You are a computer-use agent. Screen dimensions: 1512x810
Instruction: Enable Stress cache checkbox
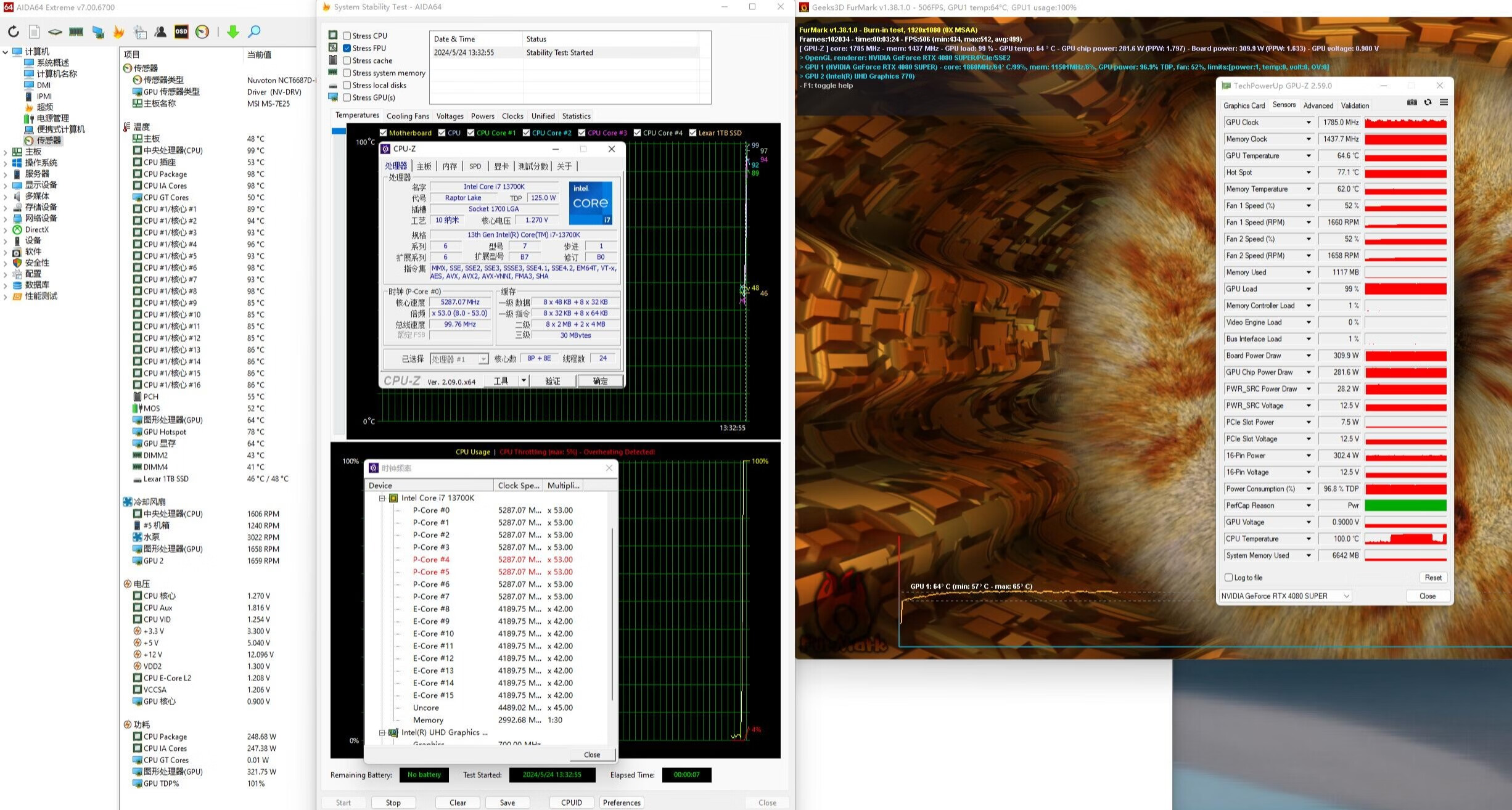pyautogui.click(x=347, y=60)
